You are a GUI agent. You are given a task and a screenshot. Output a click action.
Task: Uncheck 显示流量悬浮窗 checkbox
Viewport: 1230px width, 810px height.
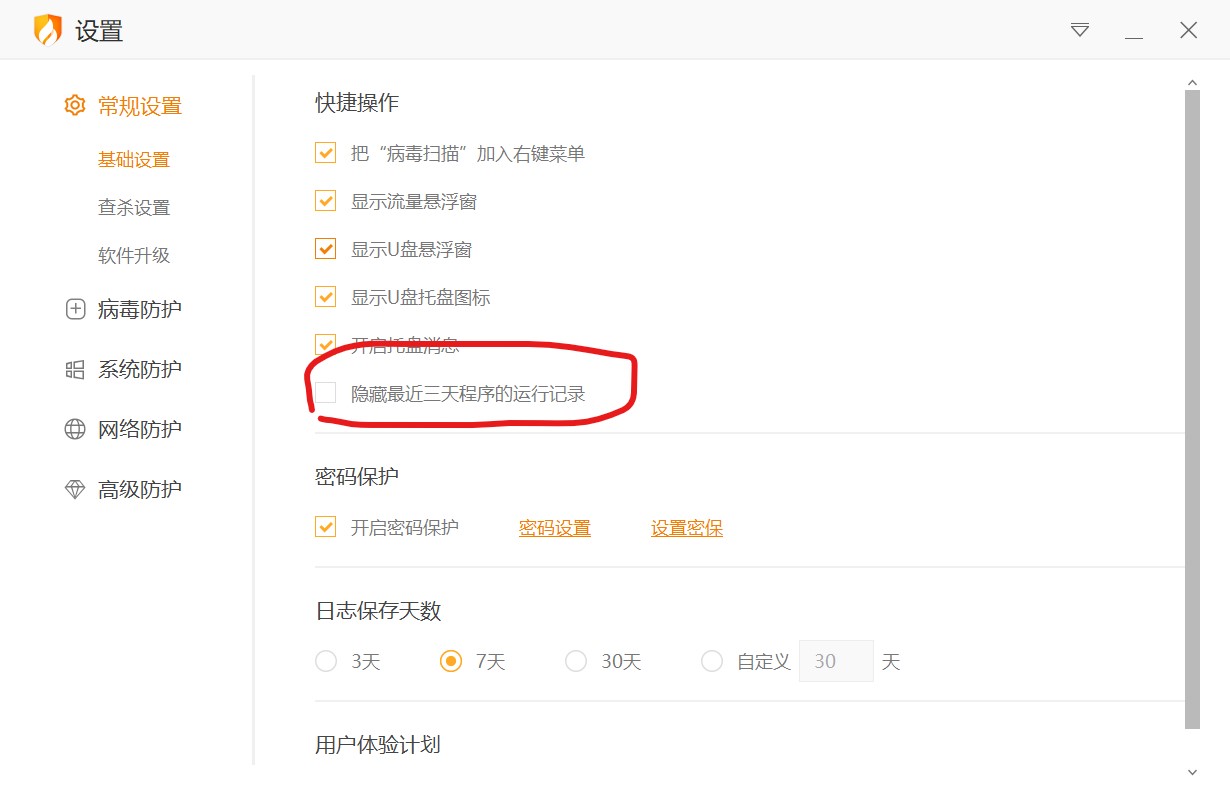pyautogui.click(x=325, y=201)
